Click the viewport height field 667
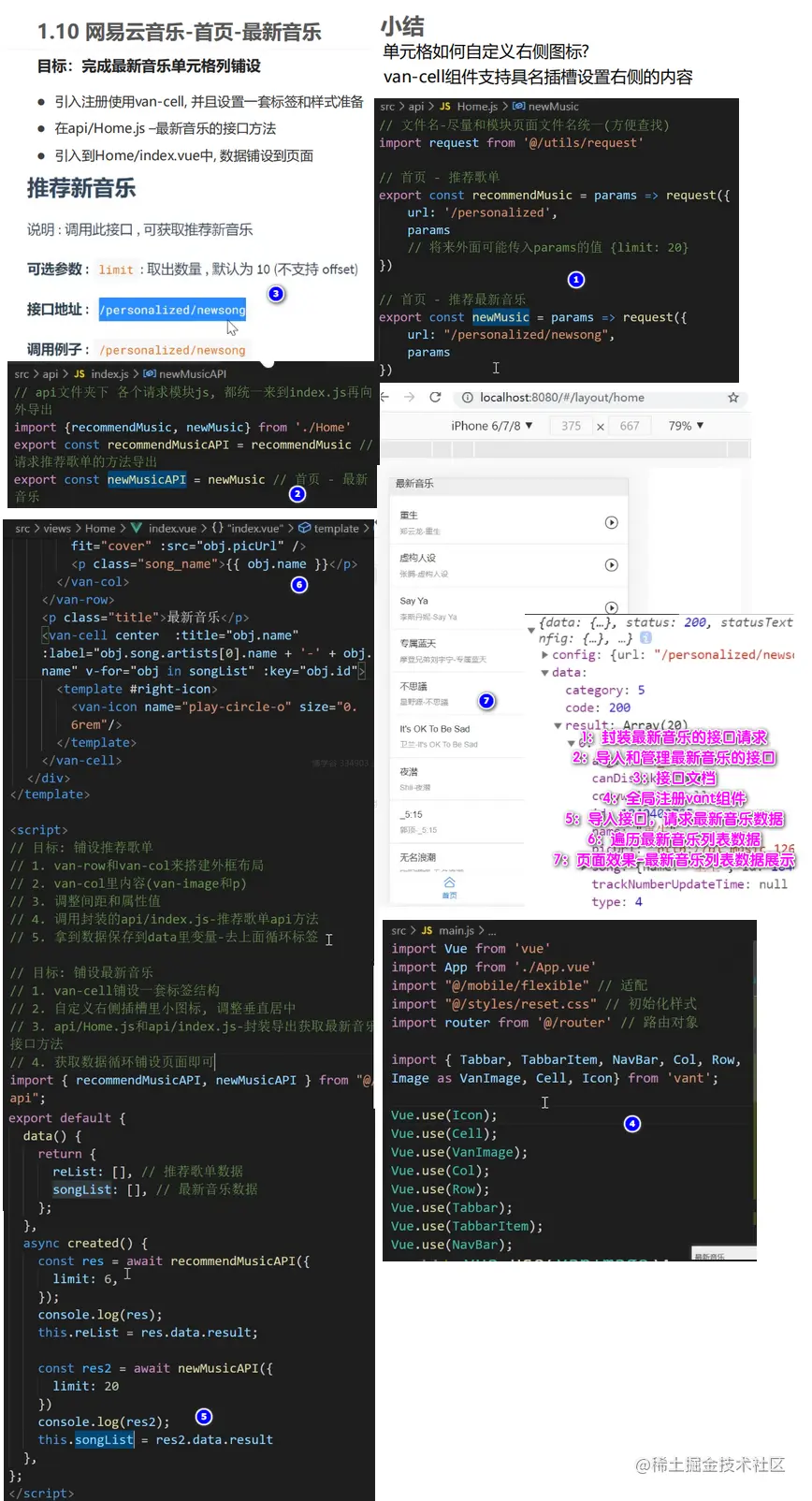 click(x=630, y=426)
